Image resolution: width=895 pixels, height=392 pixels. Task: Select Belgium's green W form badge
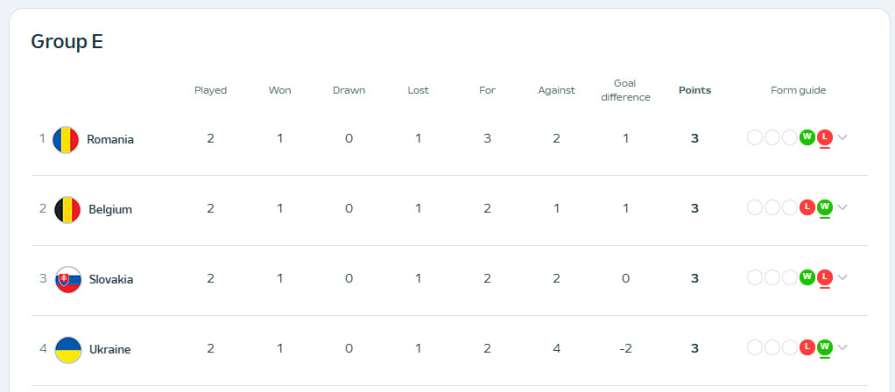[824, 207]
